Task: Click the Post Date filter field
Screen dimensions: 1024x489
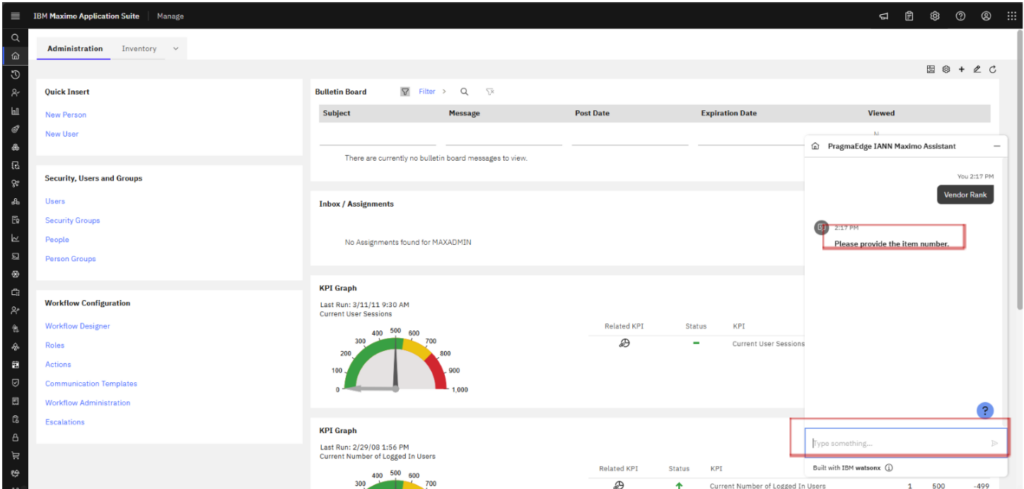Action: pos(630,137)
